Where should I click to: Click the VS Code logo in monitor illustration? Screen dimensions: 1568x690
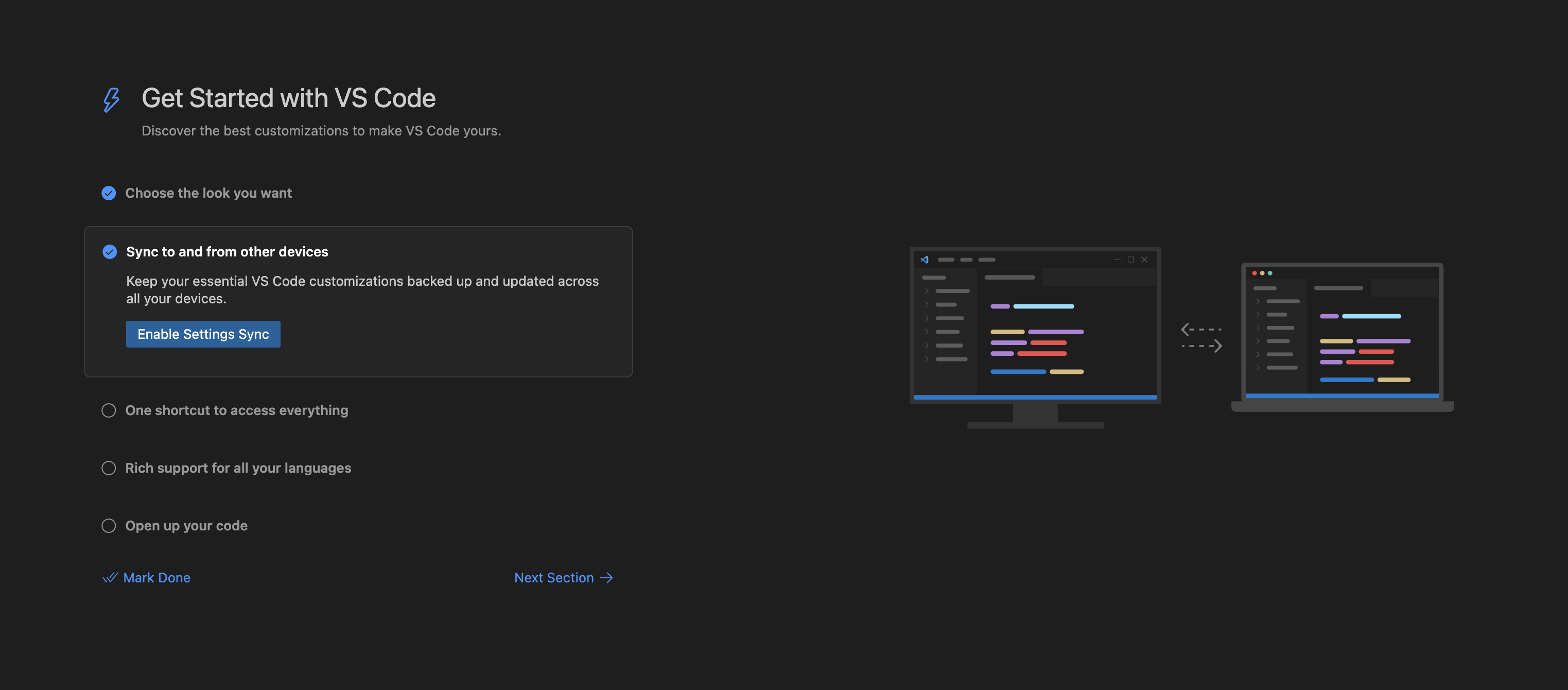coord(925,260)
